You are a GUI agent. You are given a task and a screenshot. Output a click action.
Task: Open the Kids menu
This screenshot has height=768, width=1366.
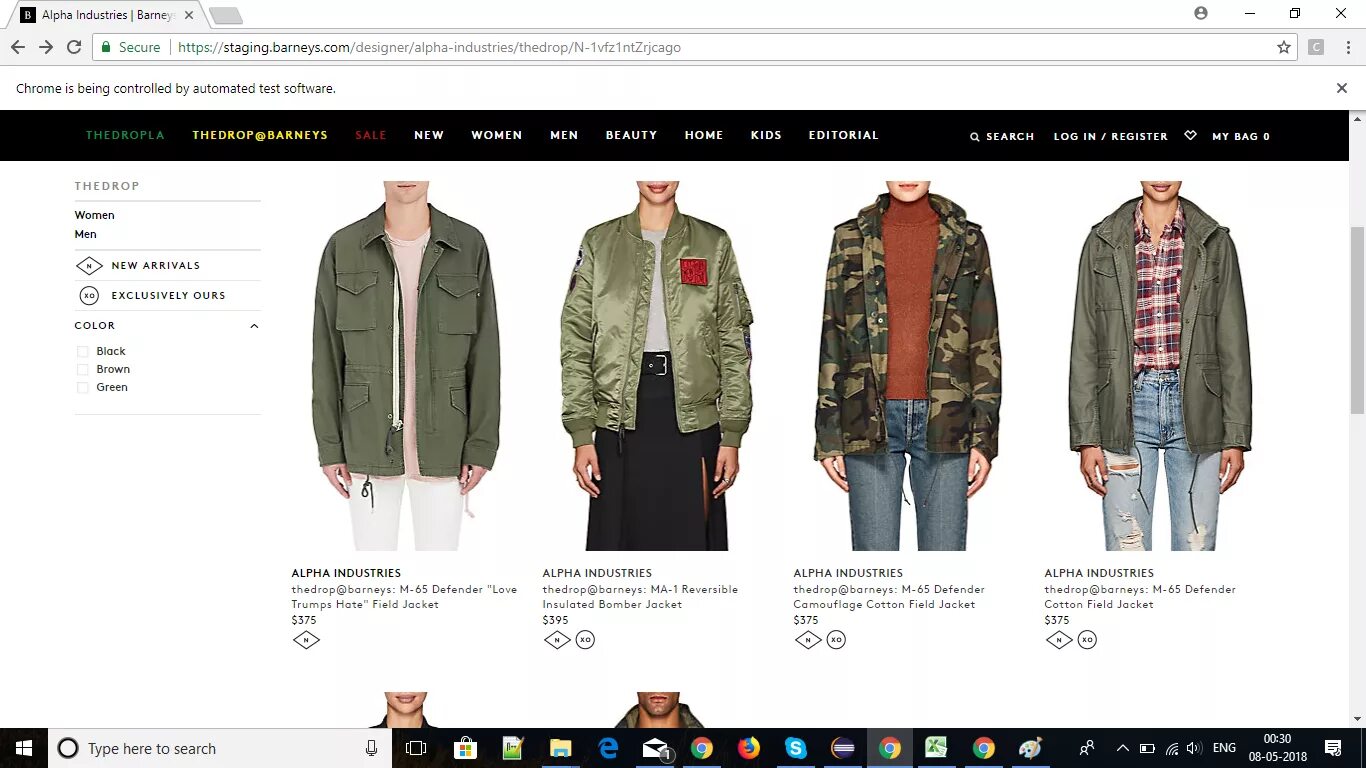[x=766, y=135]
